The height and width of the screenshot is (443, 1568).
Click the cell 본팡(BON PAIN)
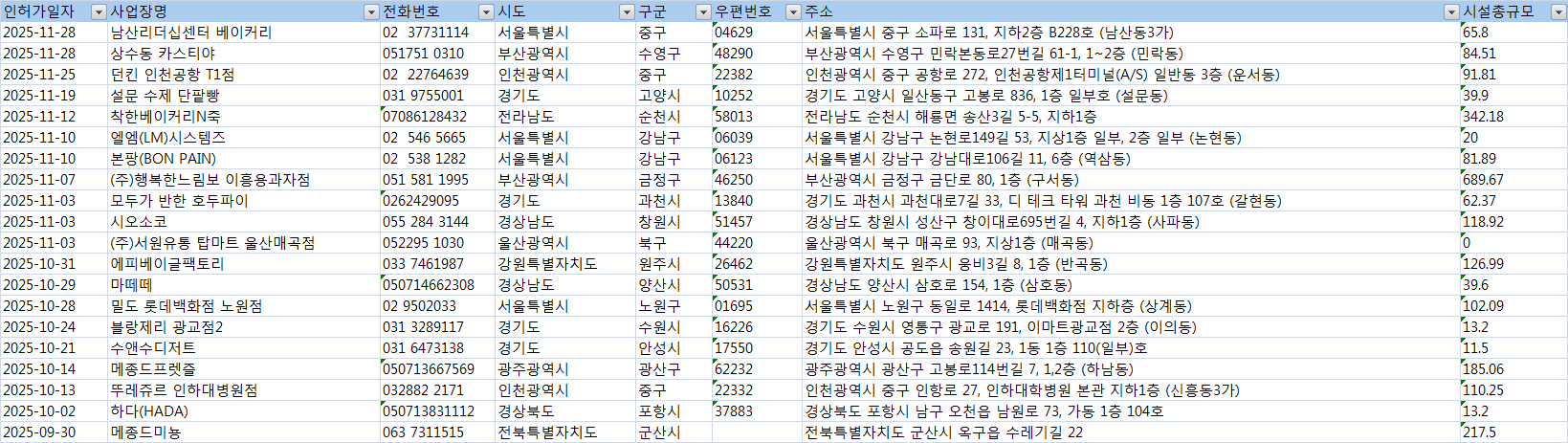(x=244, y=159)
